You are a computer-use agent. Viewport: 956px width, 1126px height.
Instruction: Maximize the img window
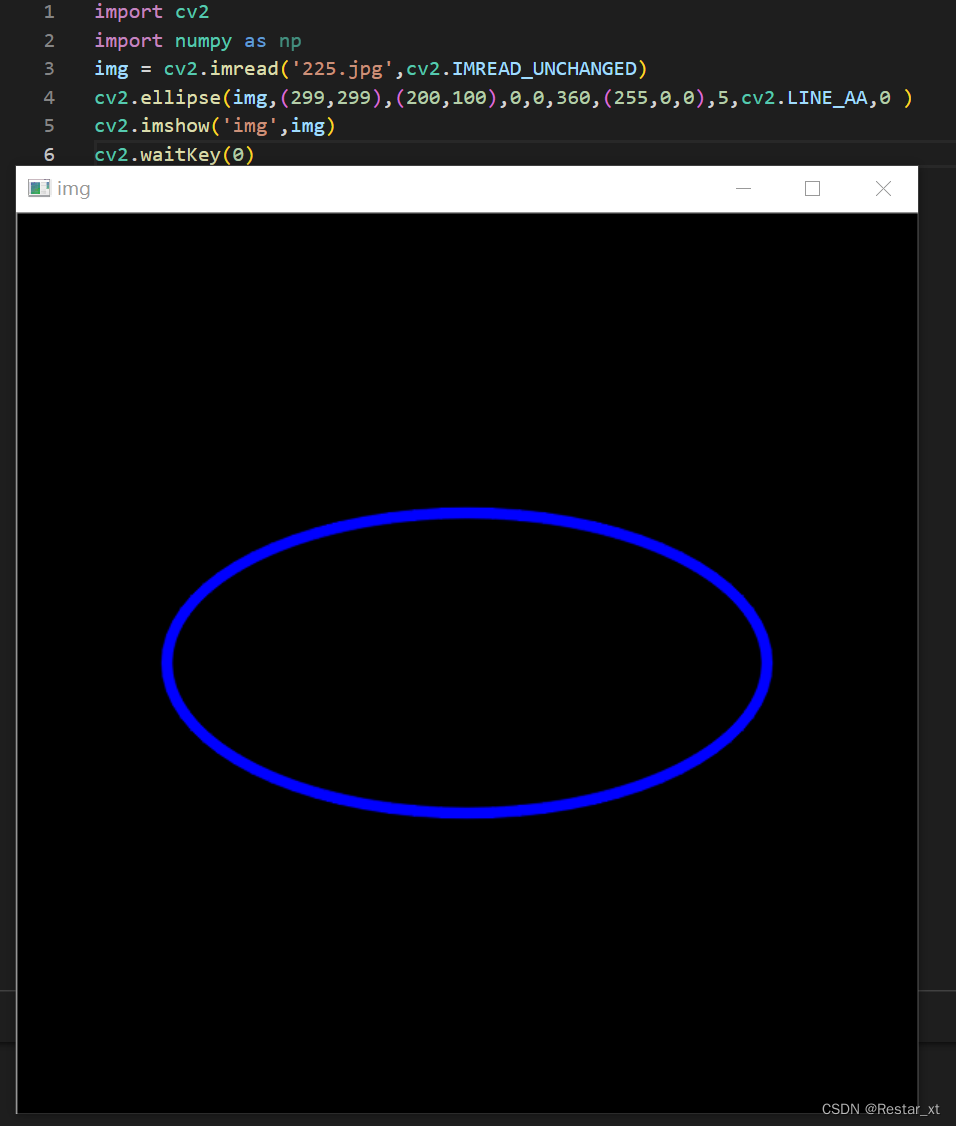coord(812,189)
